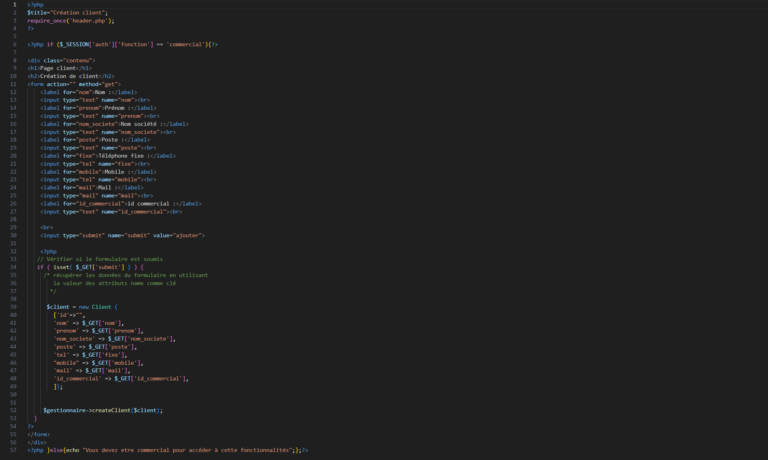This screenshot has width=768, height=460.
Task: Click the 'nom' => $_GET['nom'] entry
Action: click(x=89, y=323)
